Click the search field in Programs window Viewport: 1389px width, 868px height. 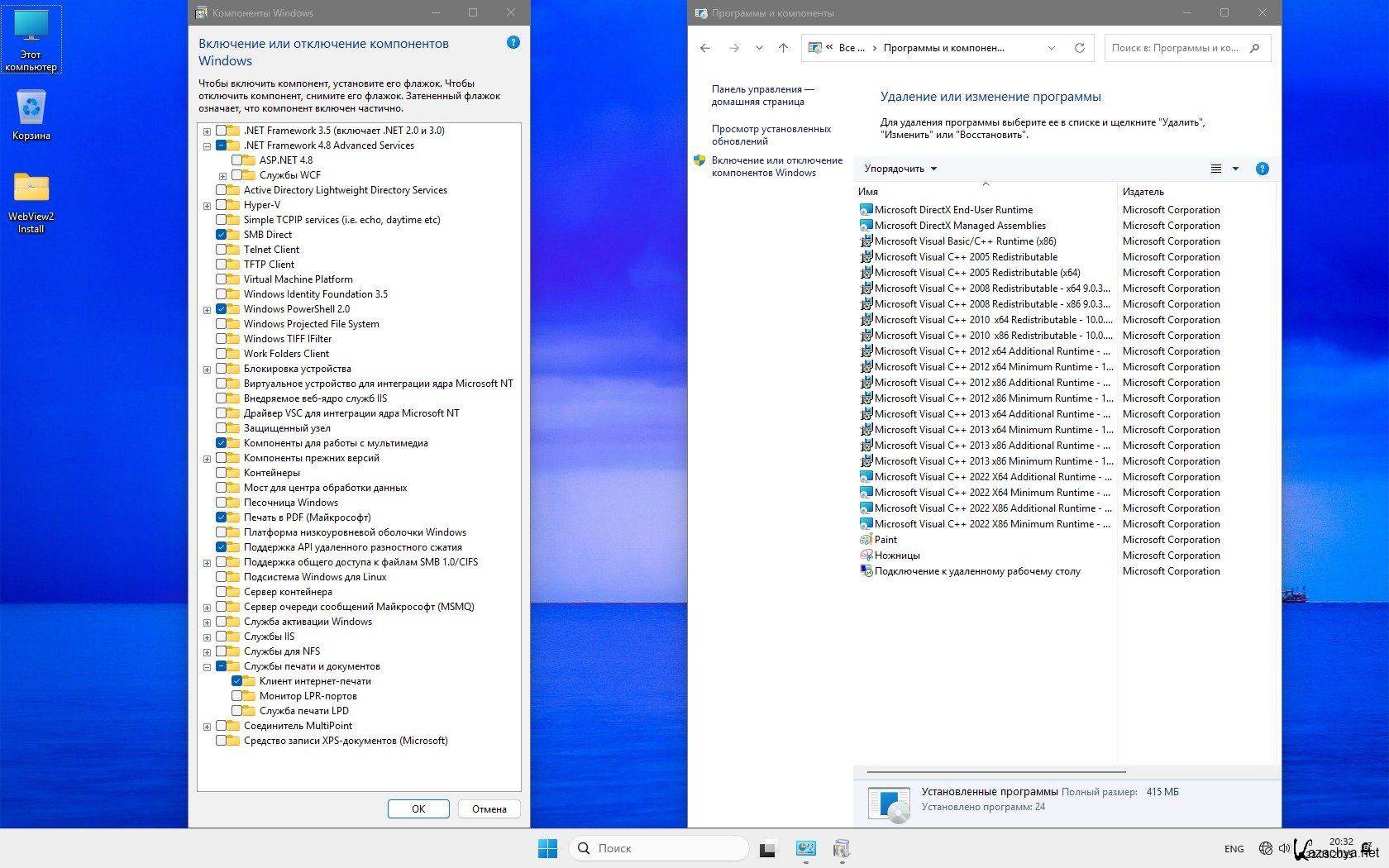pyautogui.click(x=1177, y=48)
